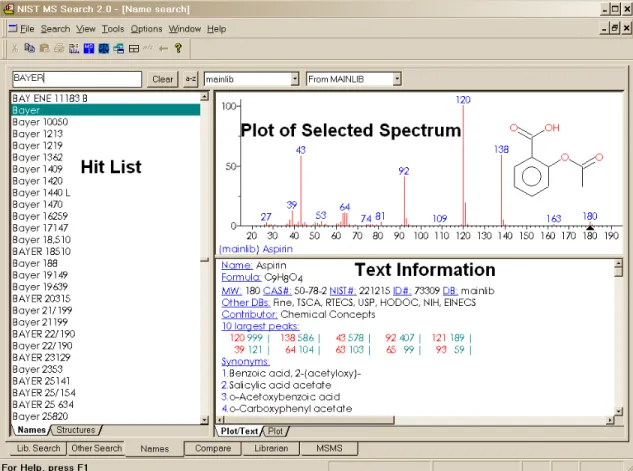Screen dimensions: 633x471
Task: Select Bayer 1440 L in hit list
Action: tap(106, 193)
